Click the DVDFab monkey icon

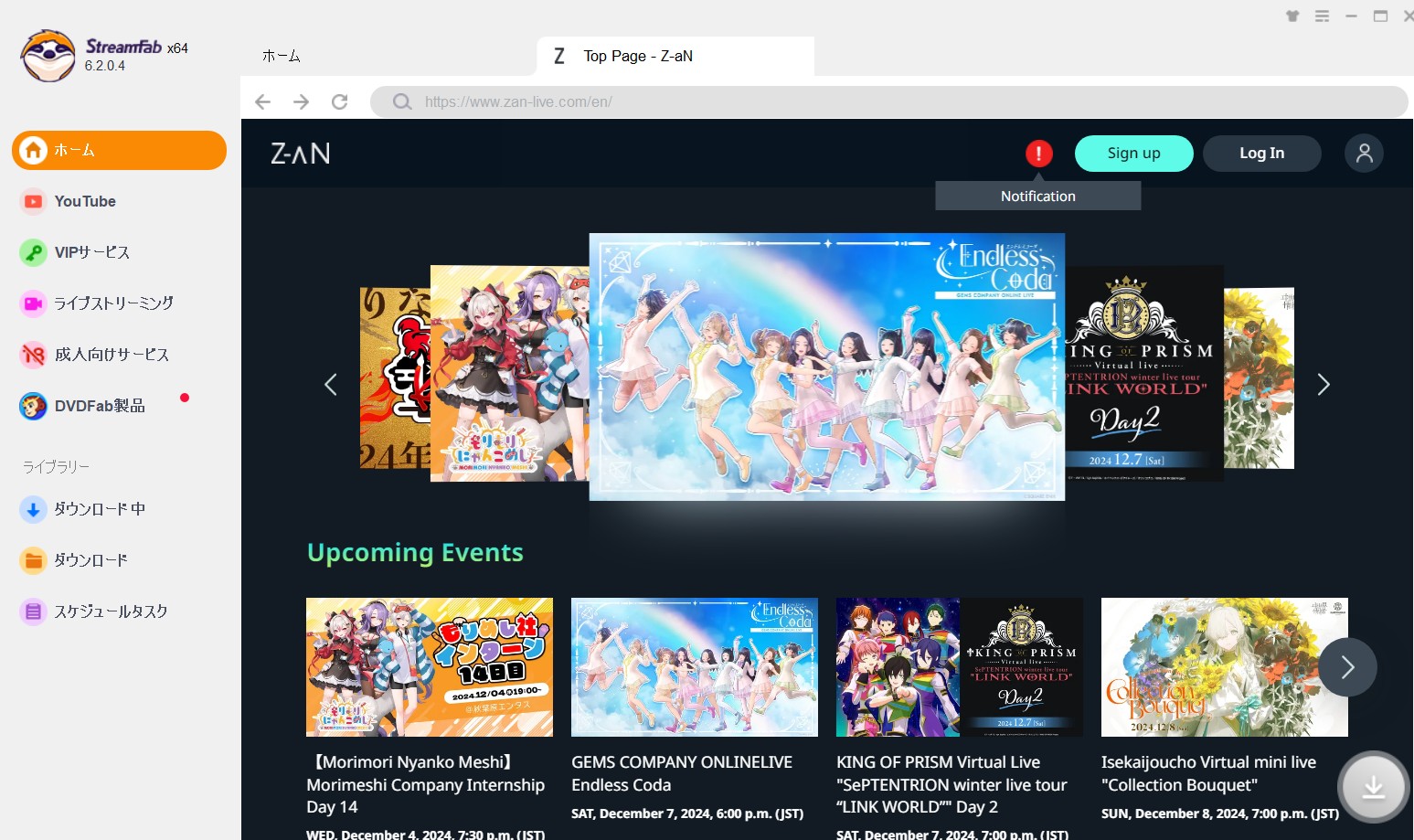(34, 406)
